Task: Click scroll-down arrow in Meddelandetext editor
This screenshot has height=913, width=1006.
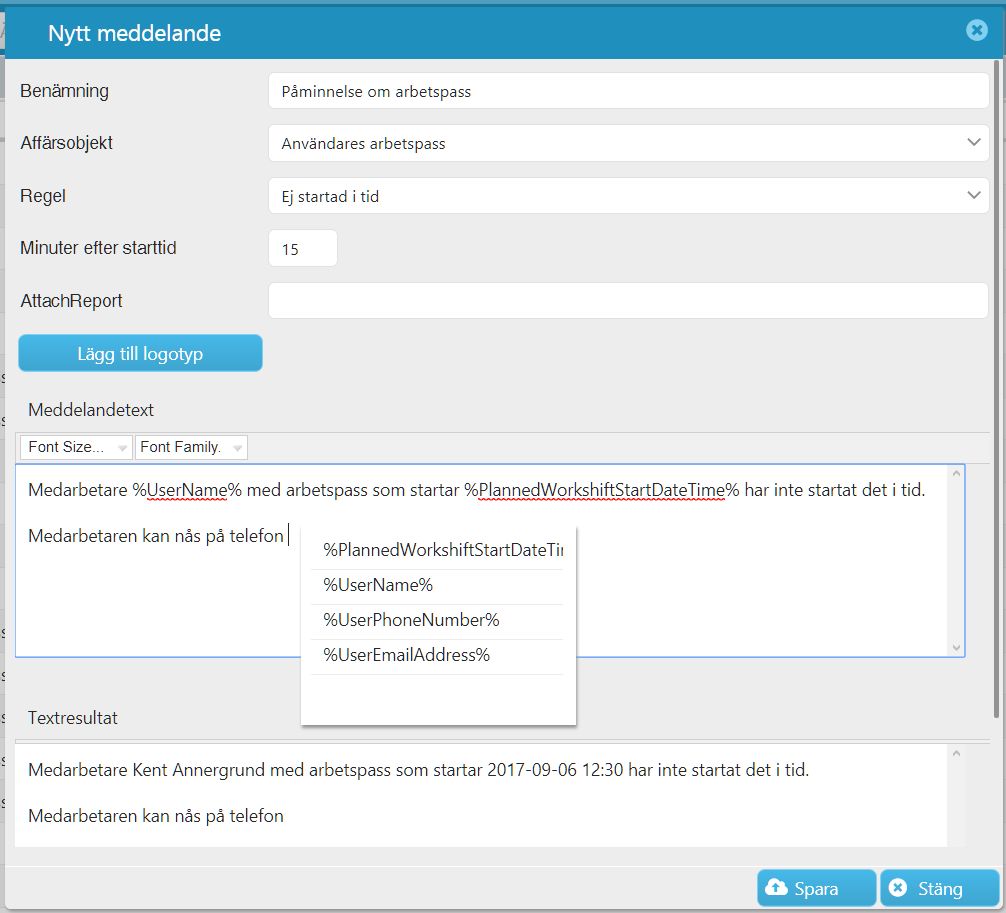Action: tap(956, 647)
